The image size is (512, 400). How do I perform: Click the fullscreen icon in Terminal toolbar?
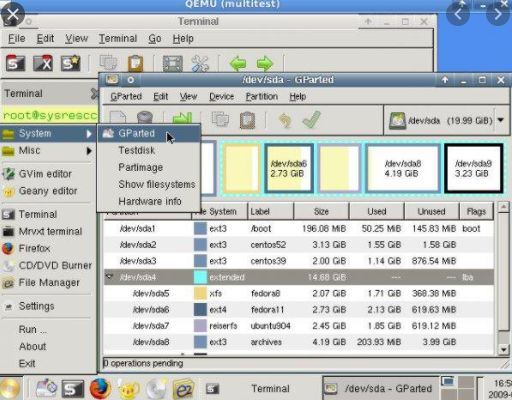172,63
